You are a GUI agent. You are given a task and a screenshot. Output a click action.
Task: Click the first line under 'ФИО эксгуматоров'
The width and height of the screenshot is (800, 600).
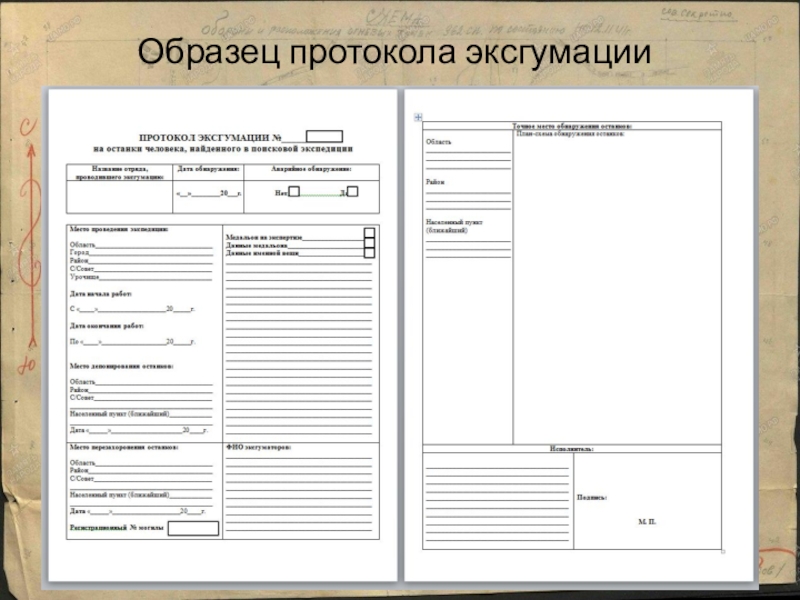pyautogui.click(x=298, y=459)
